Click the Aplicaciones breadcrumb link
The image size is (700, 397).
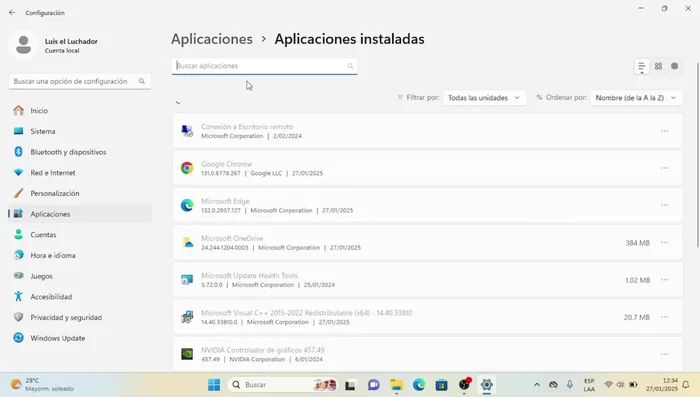coord(212,39)
